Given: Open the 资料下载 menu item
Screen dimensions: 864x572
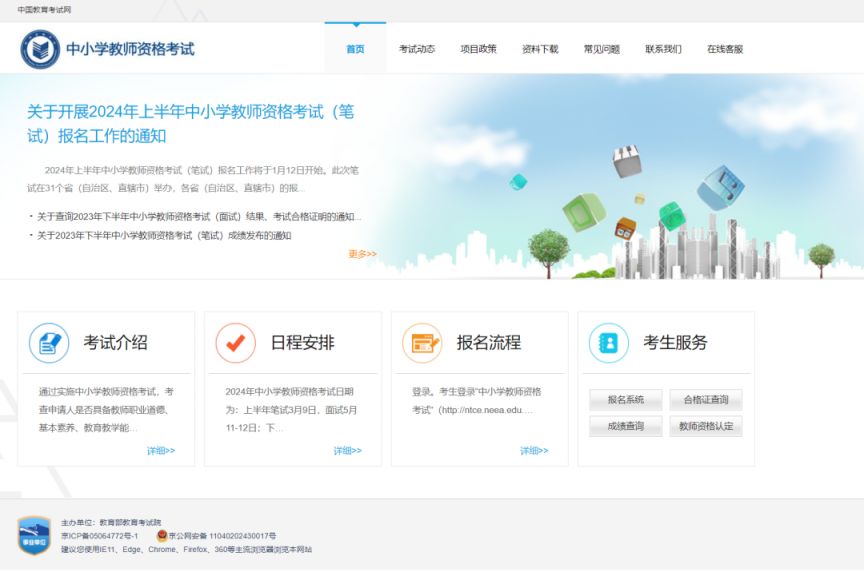Looking at the screenshot, I should click(541, 49).
